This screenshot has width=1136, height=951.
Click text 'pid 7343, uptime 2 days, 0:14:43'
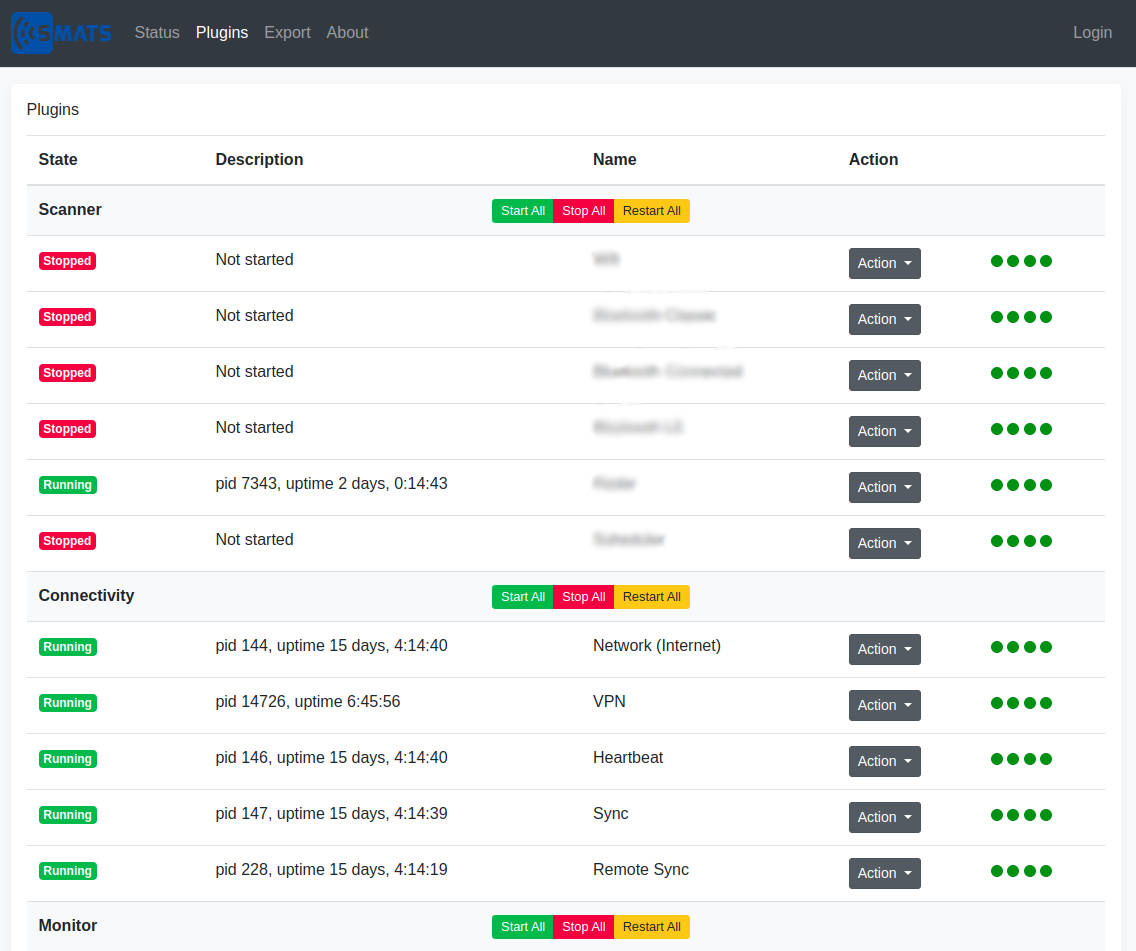tap(331, 483)
